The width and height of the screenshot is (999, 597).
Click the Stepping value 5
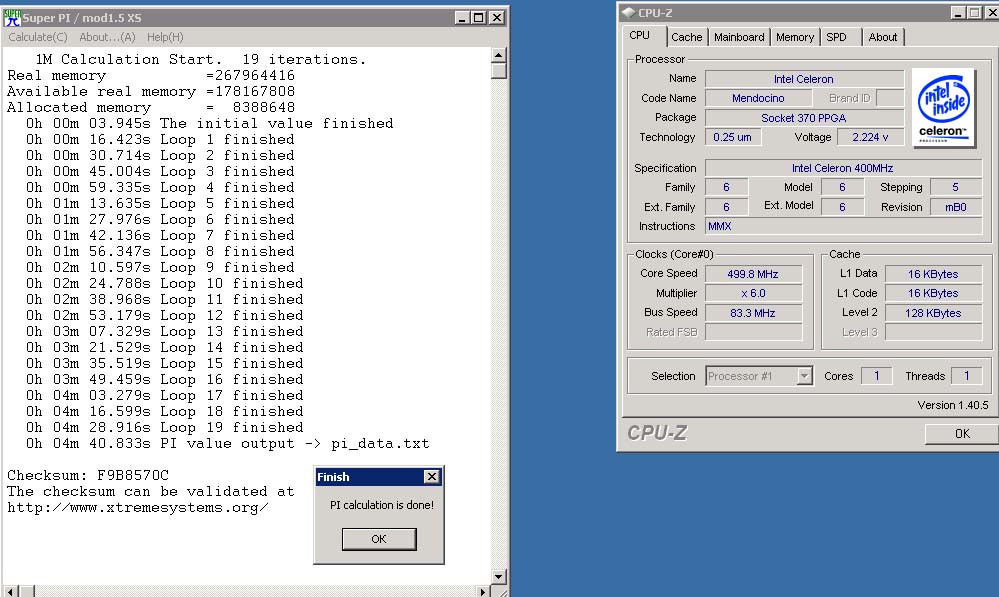[x=956, y=187]
